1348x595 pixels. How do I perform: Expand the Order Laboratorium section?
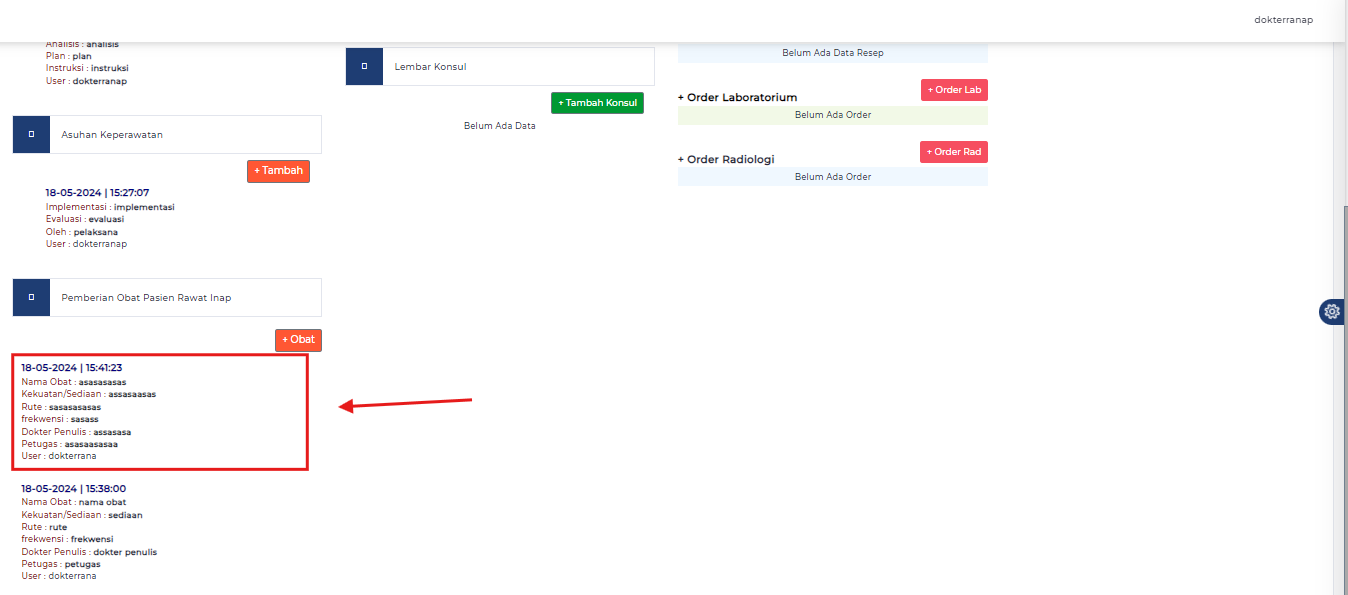(x=738, y=98)
